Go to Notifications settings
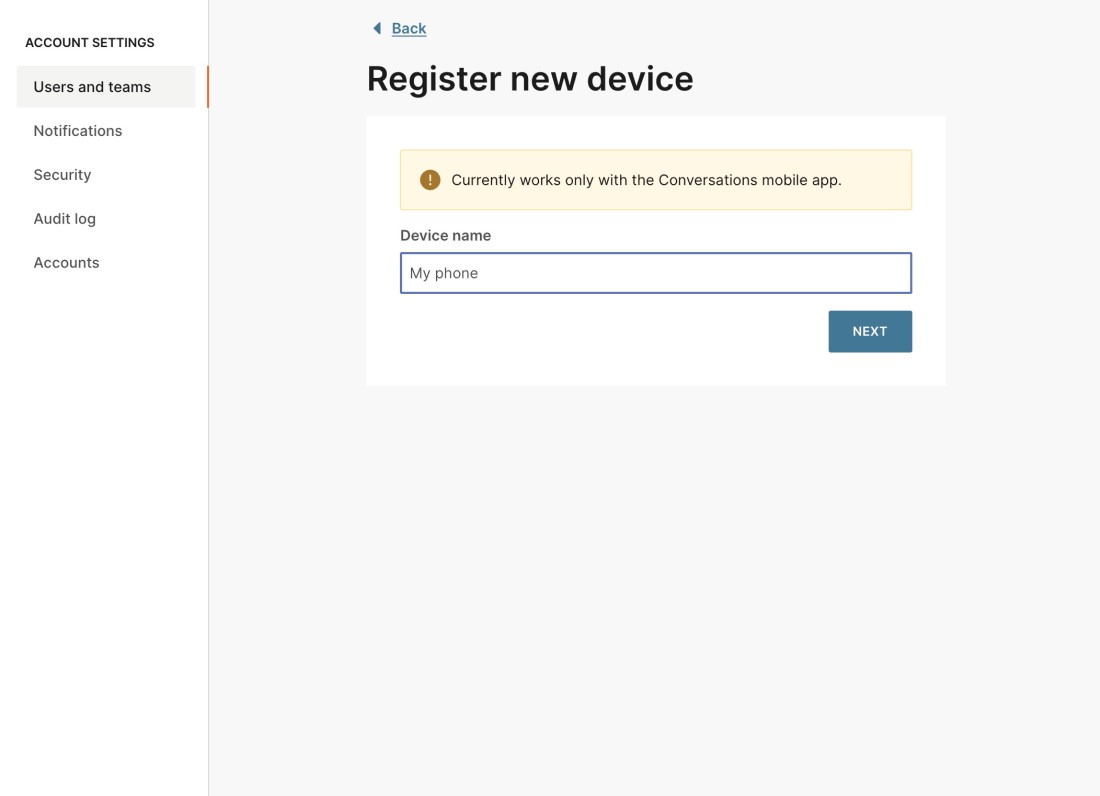Screen dimensions: 1100x796 [78, 131]
